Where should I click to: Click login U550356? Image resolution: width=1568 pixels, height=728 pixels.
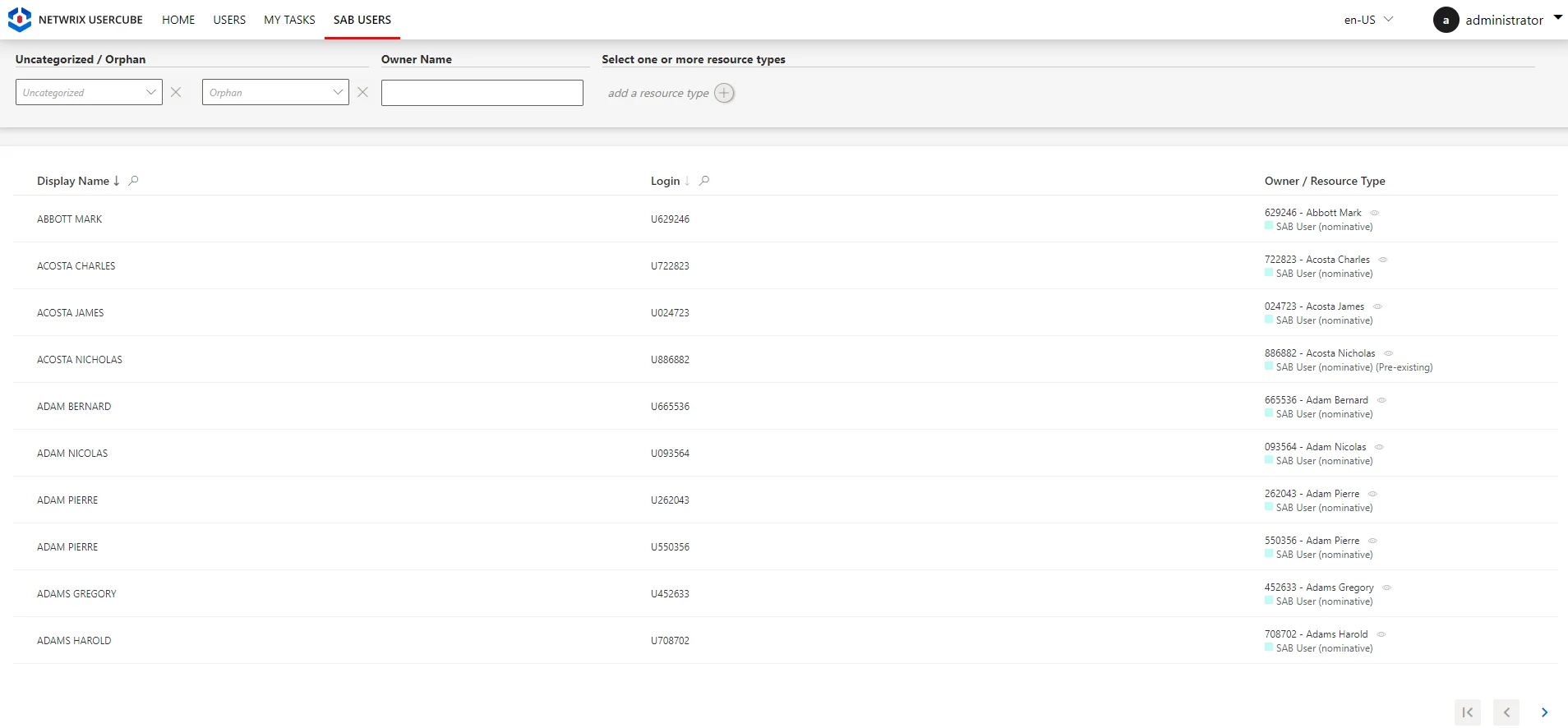[x=671, y=547]
